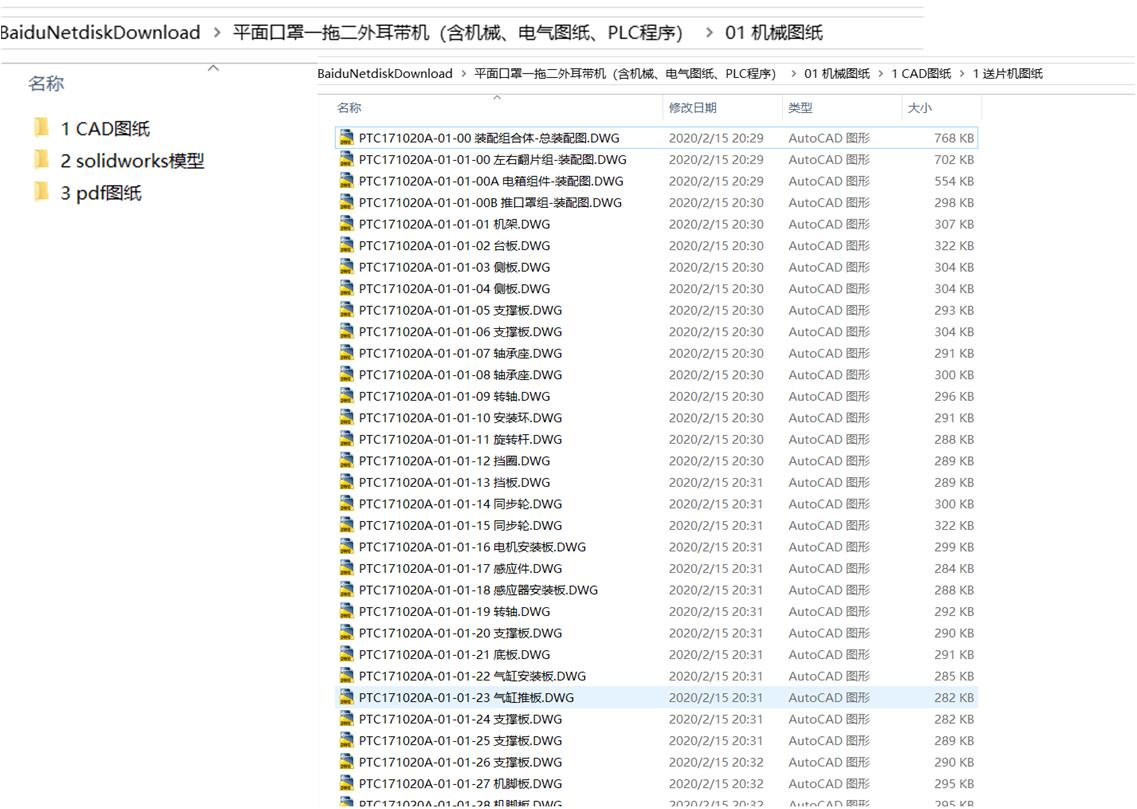Click the DWG icon for 01-01-01 机架 file
The height and width of the screenshot is (809, 1137).
tap(346, 224)
